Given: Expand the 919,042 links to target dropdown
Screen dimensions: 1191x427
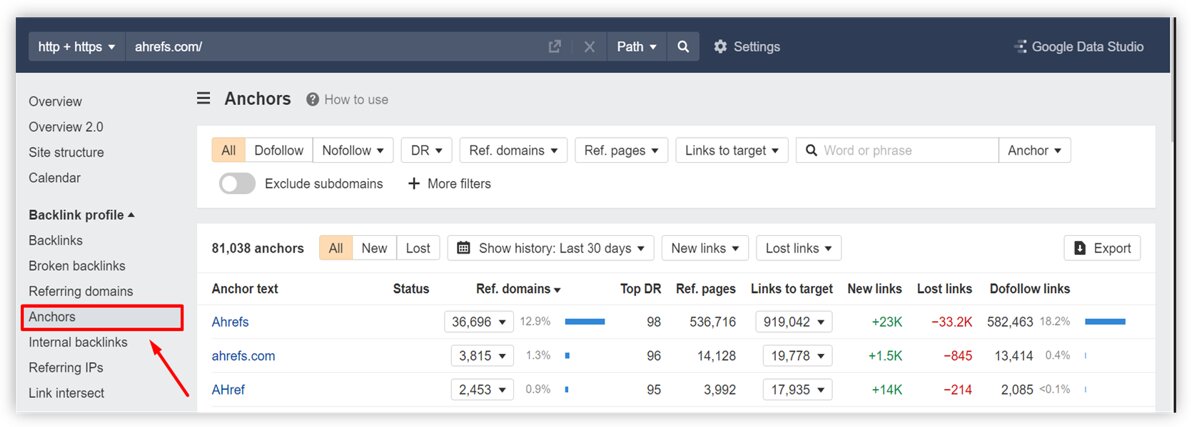Looking at the screenshot, I should pos(794,322).
